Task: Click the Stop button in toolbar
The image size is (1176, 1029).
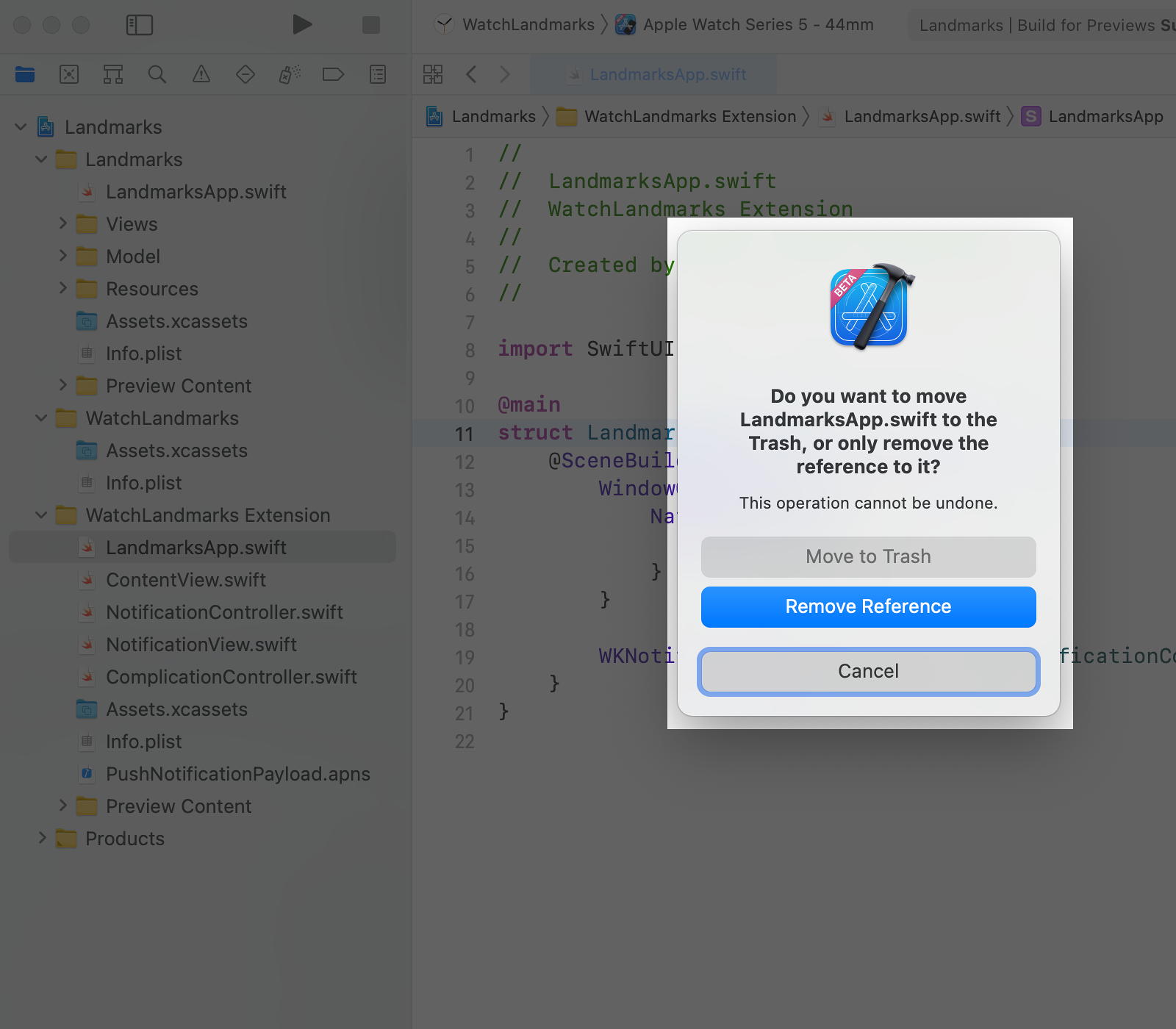Action: click(371, 25)
